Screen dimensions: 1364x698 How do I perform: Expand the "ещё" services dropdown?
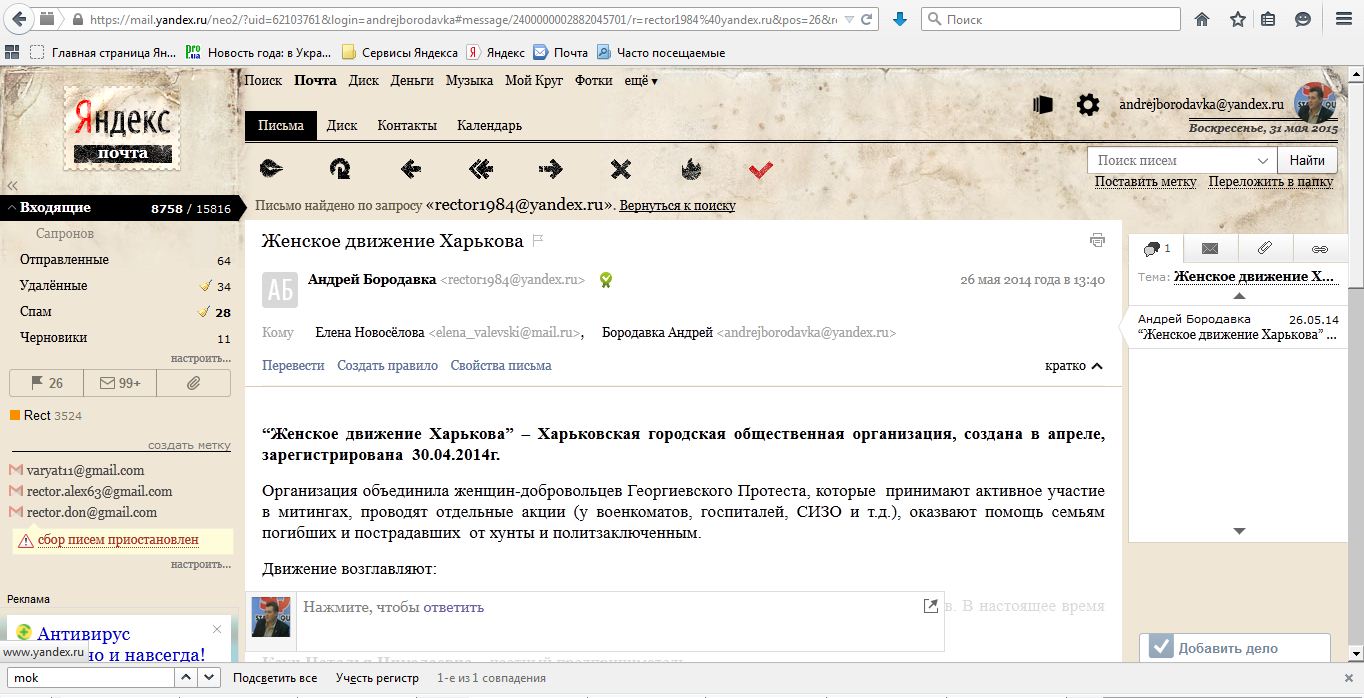[641, 81]
